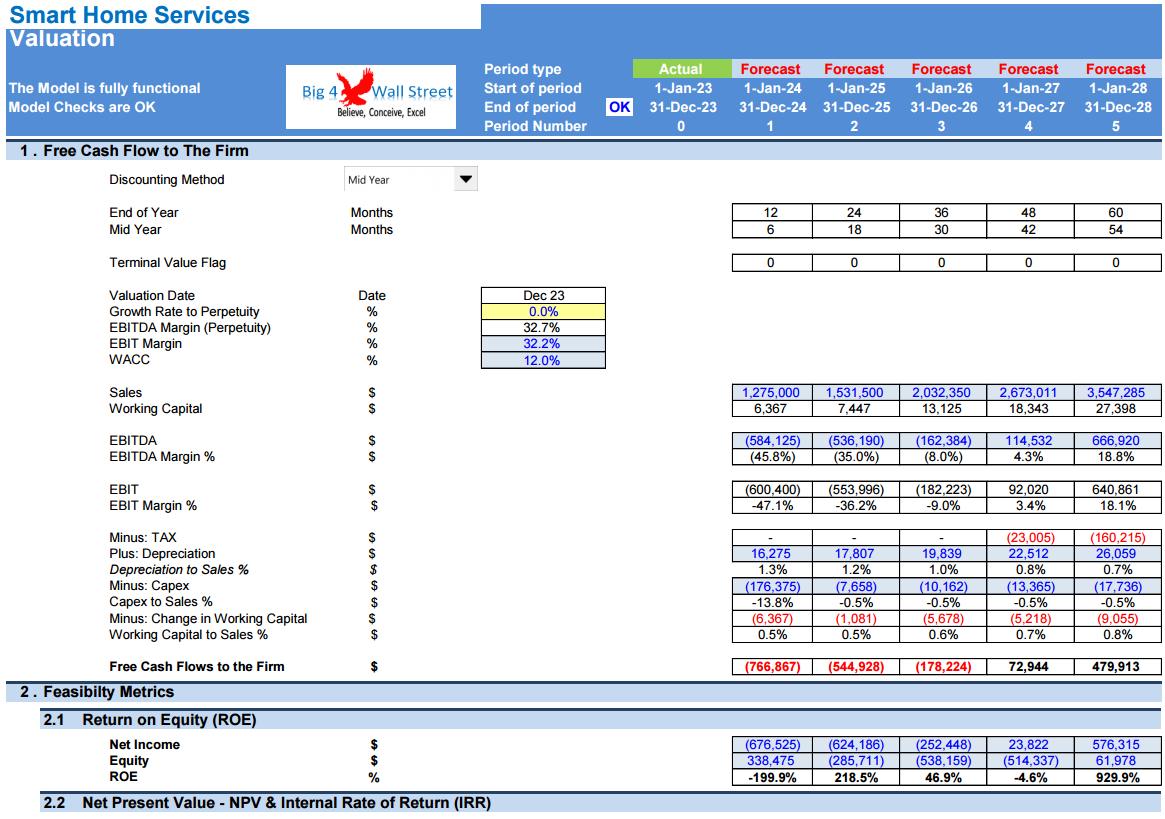Select the Valuation Date Dec 23 cell
The width and height of the screenshot is (1165, 819).
tap(543, 295)
